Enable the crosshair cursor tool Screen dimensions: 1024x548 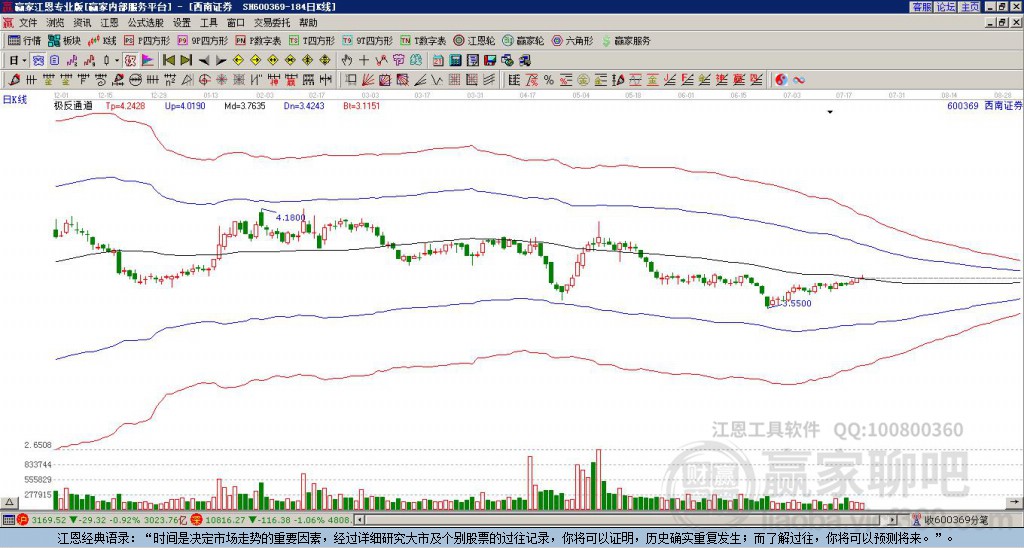coord(364,61)
